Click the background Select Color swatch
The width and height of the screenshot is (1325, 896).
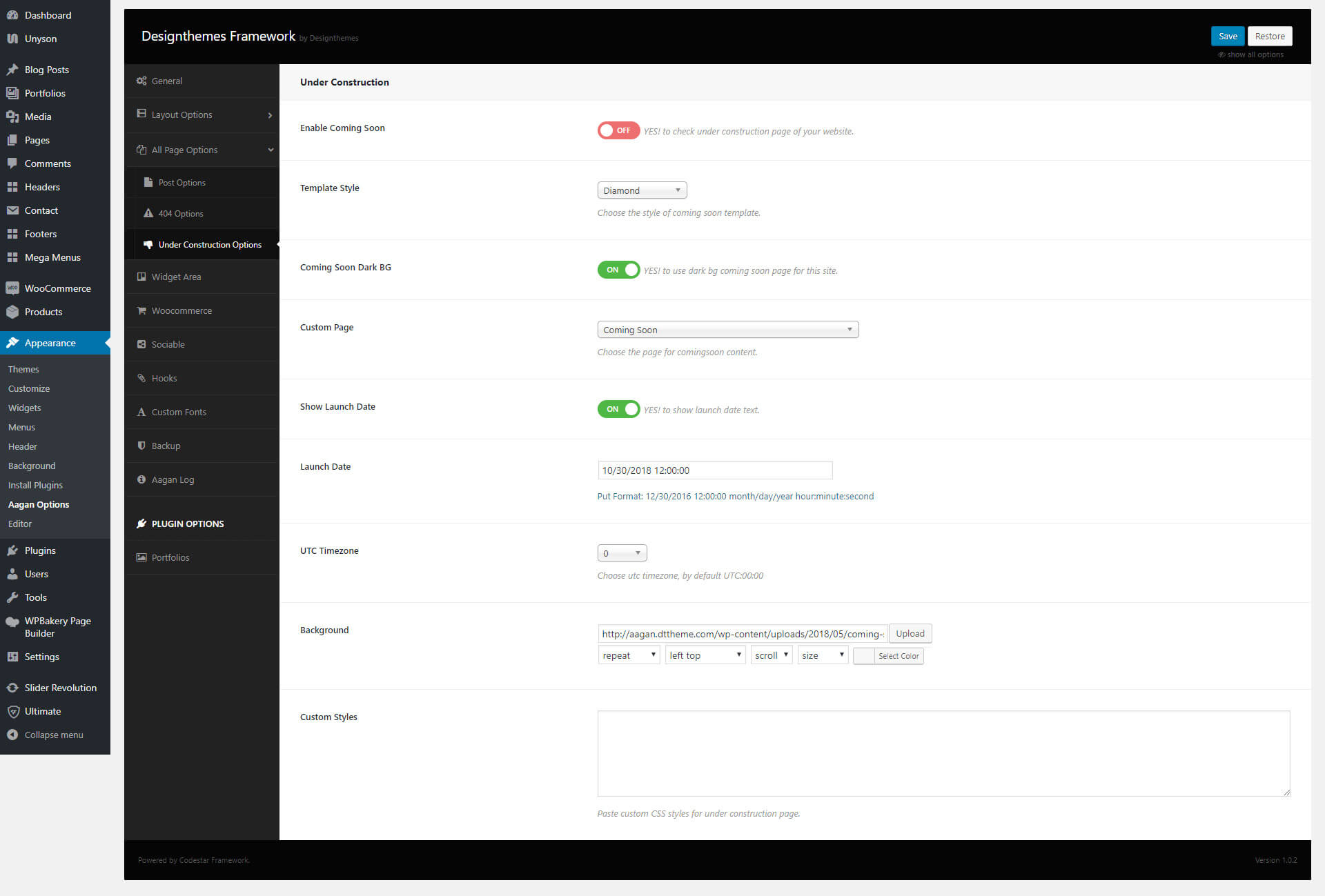(x=888, y=656)
